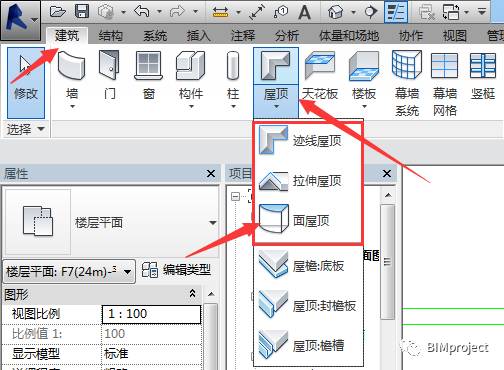504x370 pixels.
Task: Switch to the 体量和场地 ribbon tab
Action: click(349, 35)
